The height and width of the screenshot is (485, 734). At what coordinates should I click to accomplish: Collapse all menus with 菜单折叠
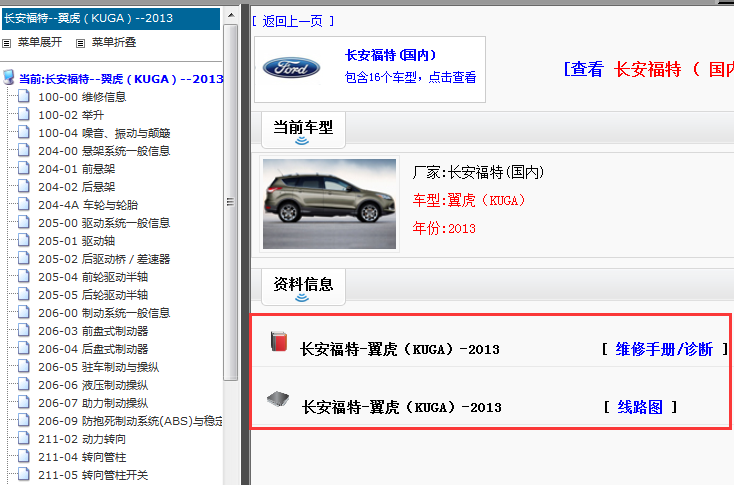(114, 43)
